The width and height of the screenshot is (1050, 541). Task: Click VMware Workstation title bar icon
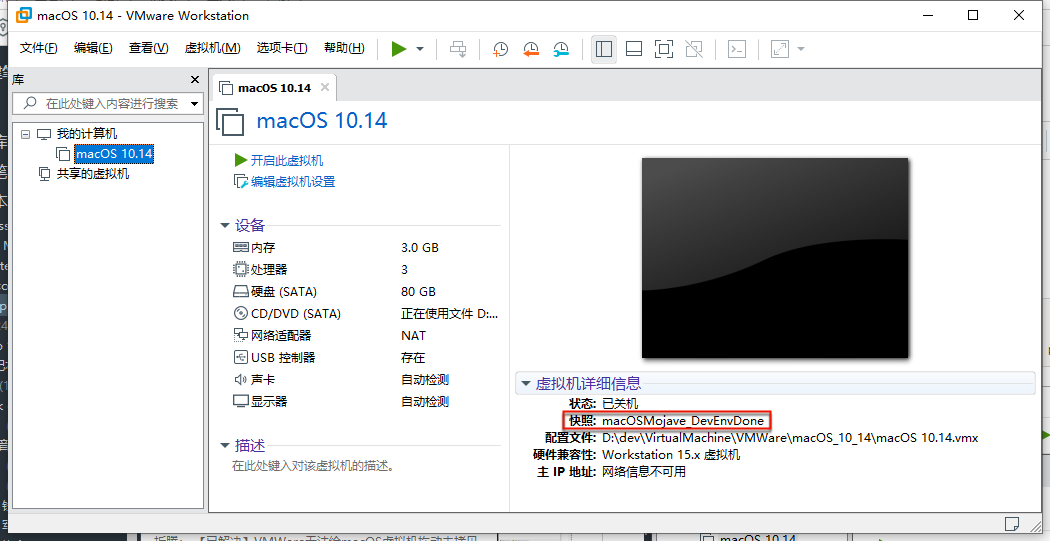23,15
